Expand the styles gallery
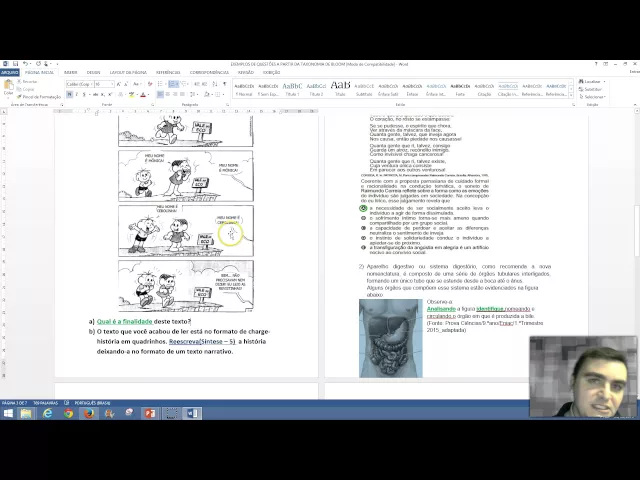Viewport: 640px width, 480px height. click(571, 96)
